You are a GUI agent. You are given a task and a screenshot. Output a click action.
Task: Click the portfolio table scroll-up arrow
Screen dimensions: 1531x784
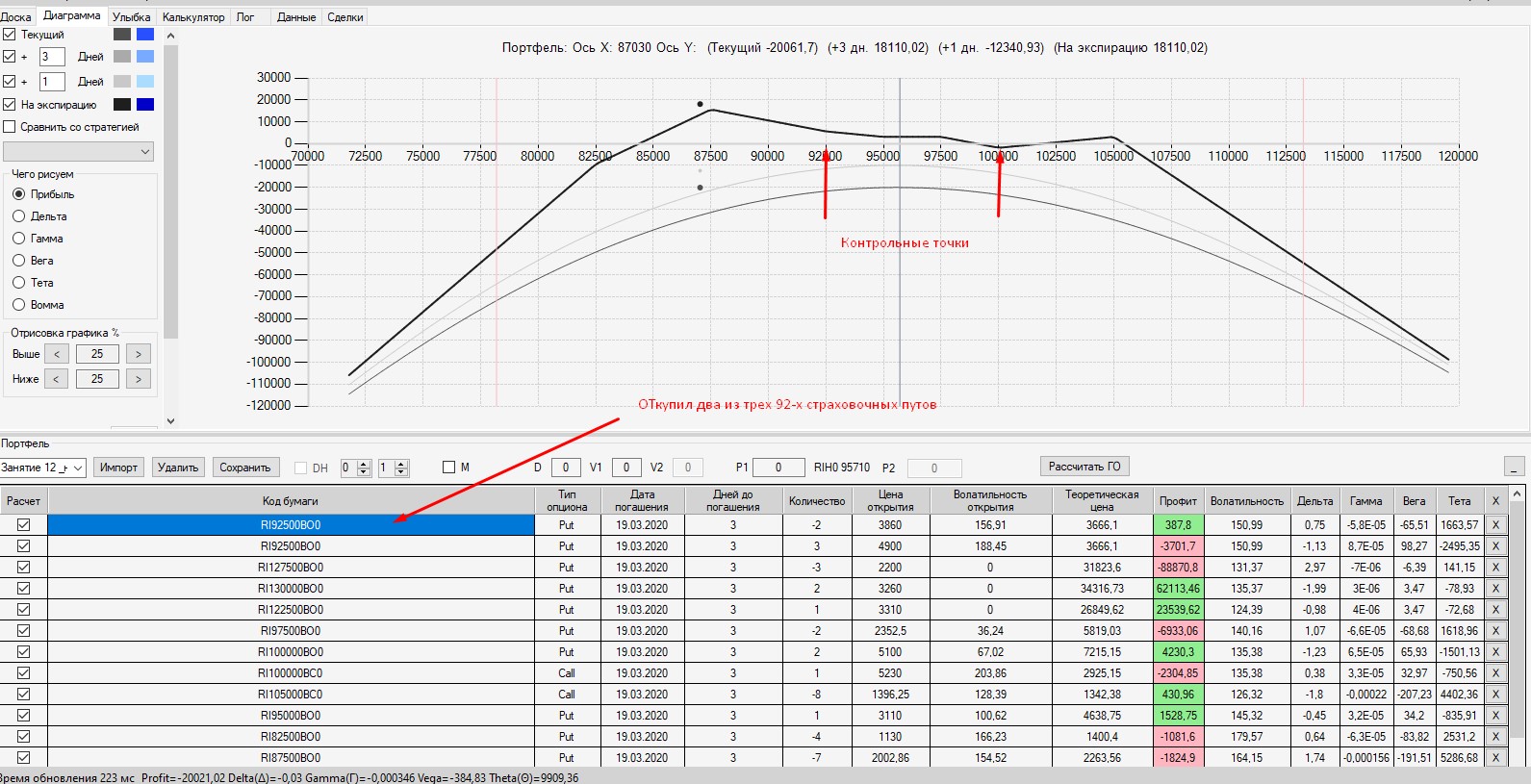tap(1518, 494)
